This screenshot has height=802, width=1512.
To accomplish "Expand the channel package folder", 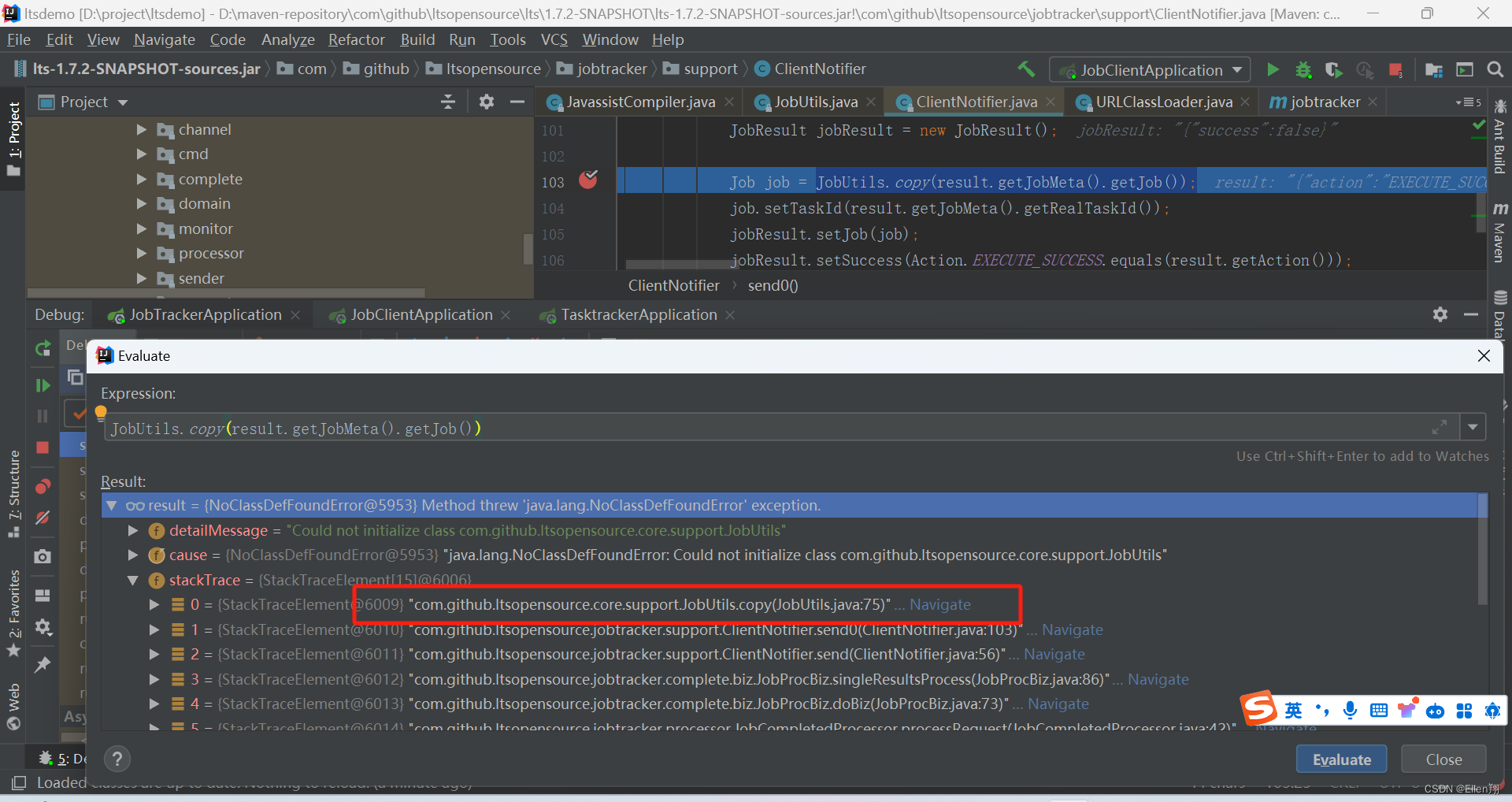I will 142,129.
